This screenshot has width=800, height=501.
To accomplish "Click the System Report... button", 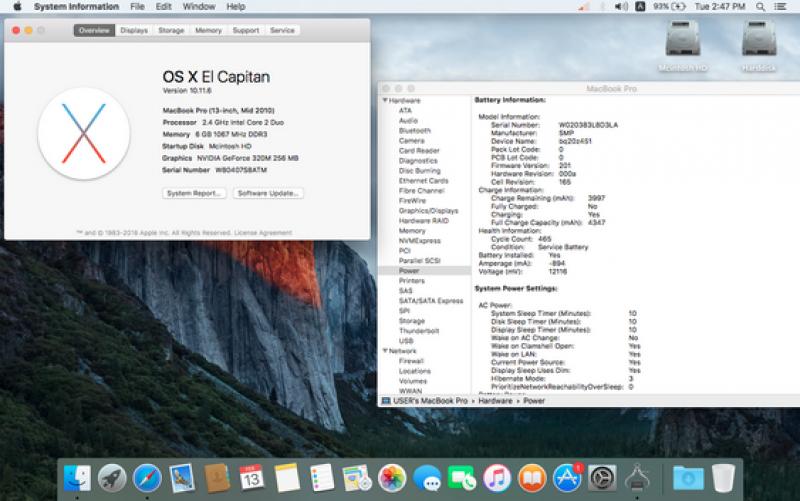I will (194, 193).
